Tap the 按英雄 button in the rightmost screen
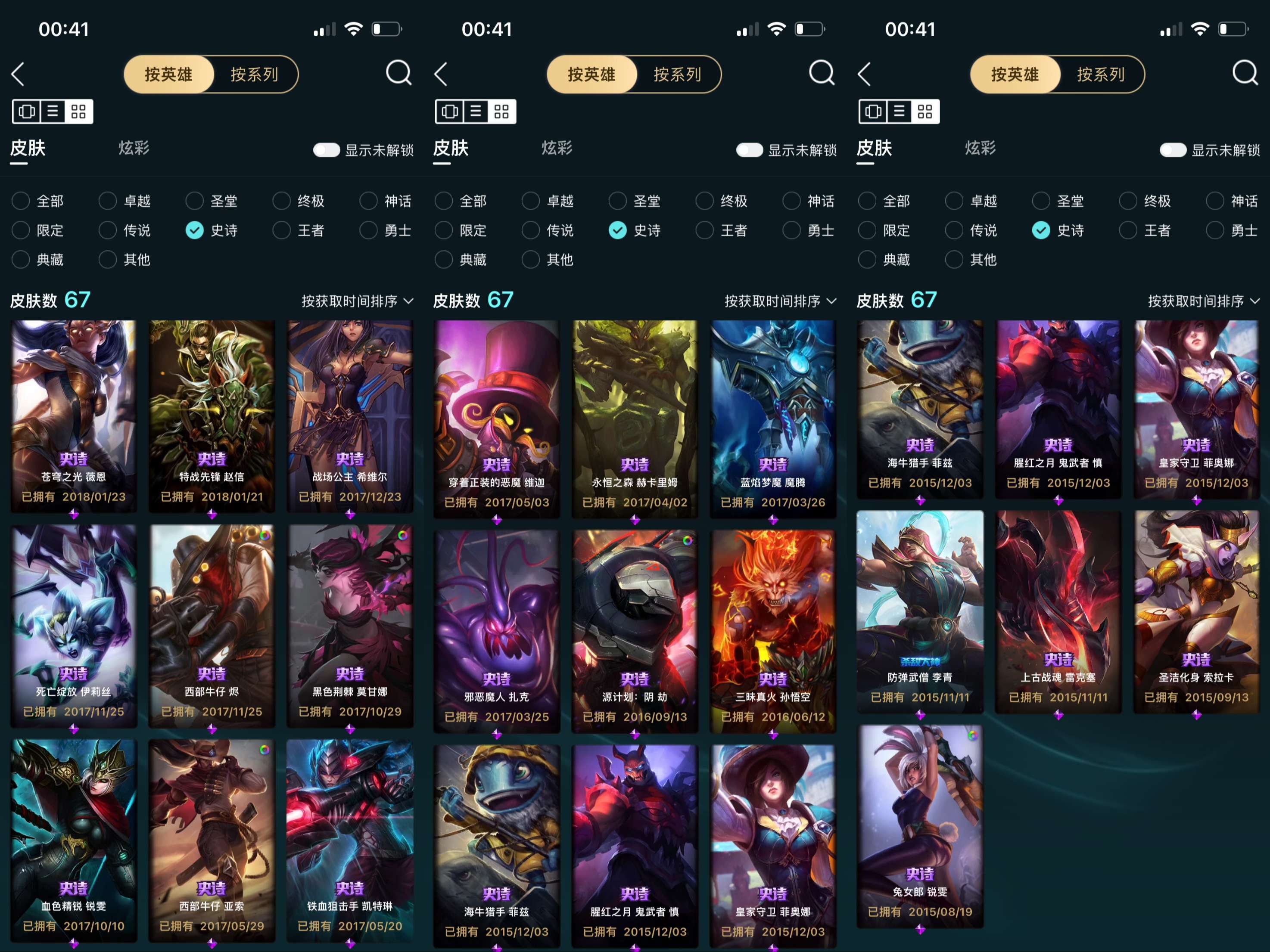 pyautogui.click(x=1015, y=74)
